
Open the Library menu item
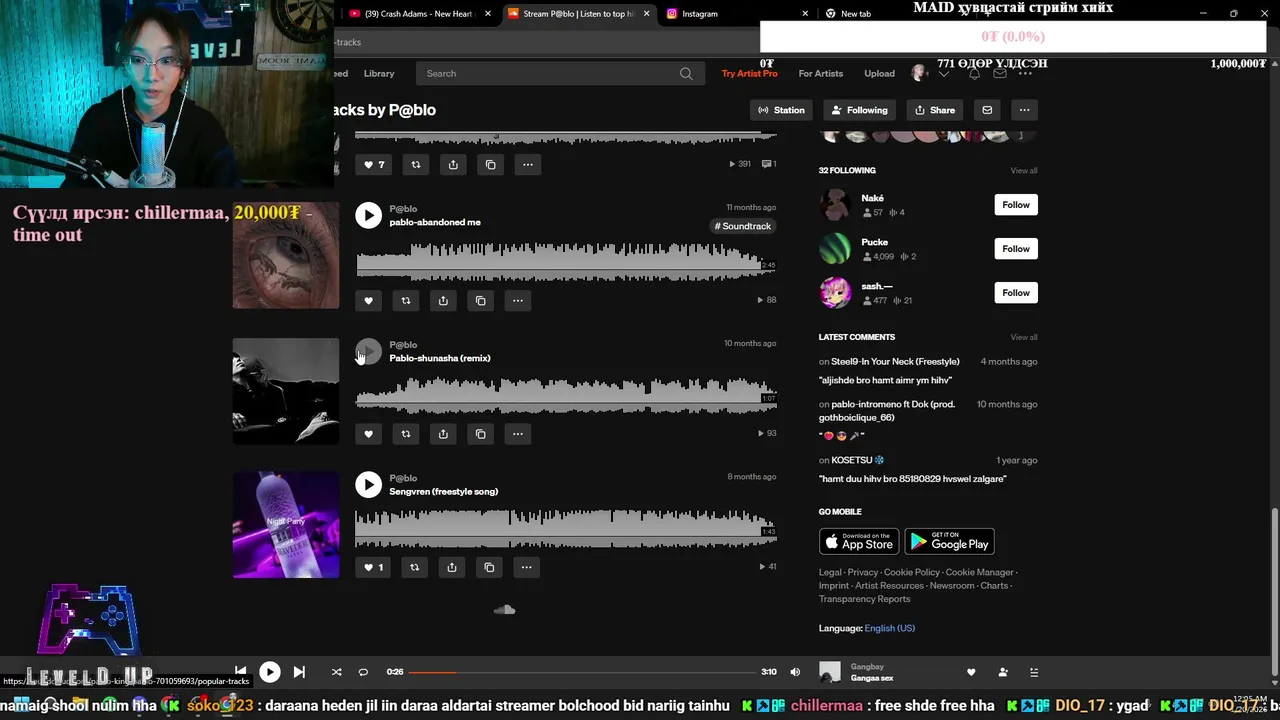coord(379,73)
